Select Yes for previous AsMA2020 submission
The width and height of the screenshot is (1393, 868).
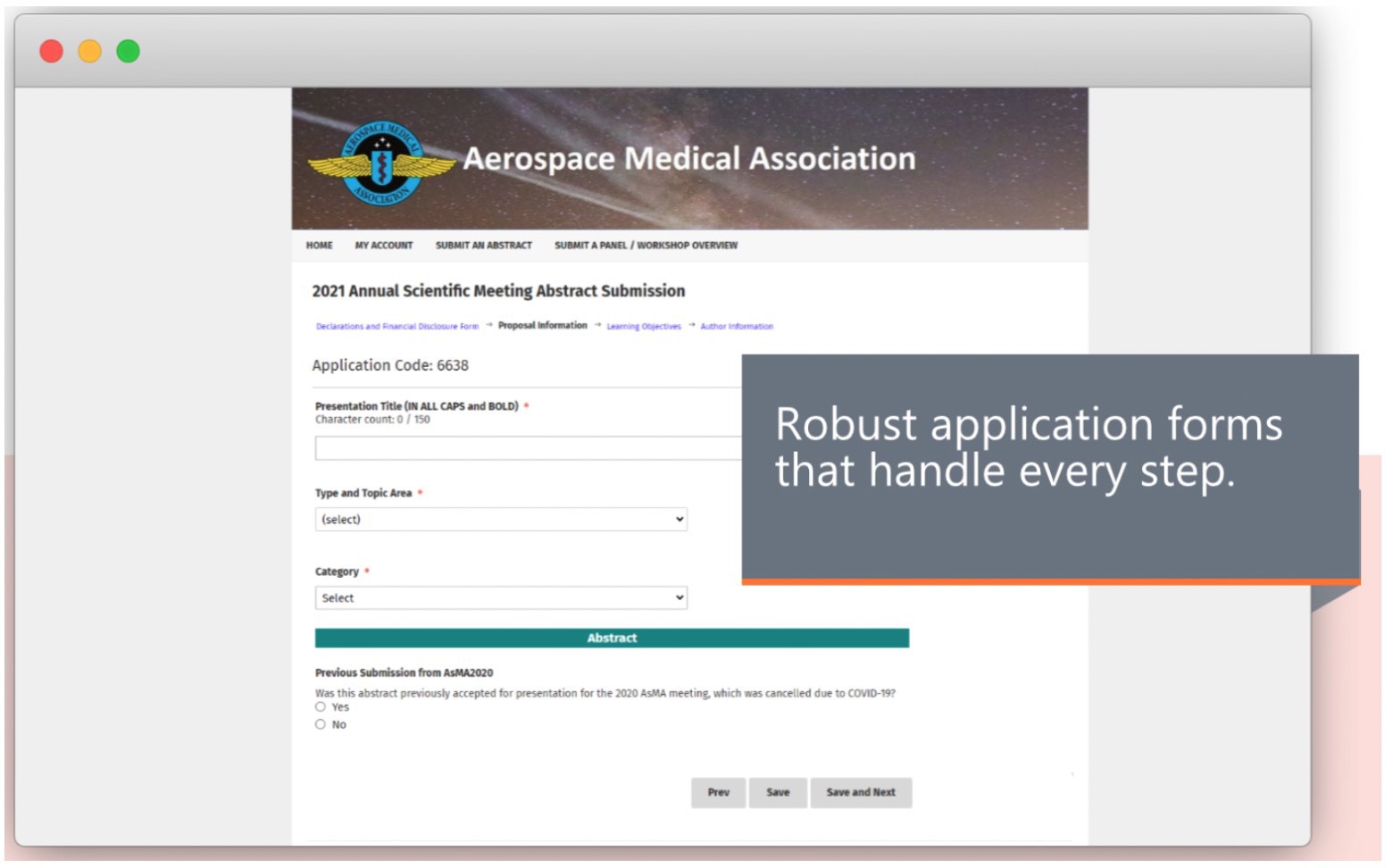[321, 707]
